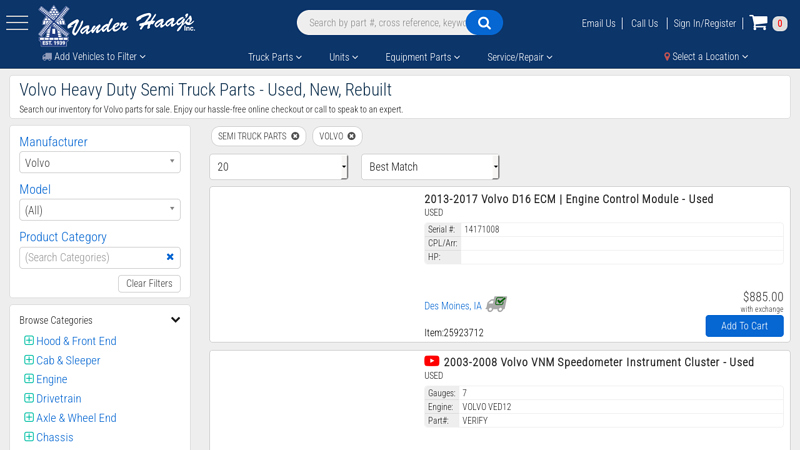Screen dimensions: 800x450
Task: Click the Item:25923712 text
Action: (454, 333)
